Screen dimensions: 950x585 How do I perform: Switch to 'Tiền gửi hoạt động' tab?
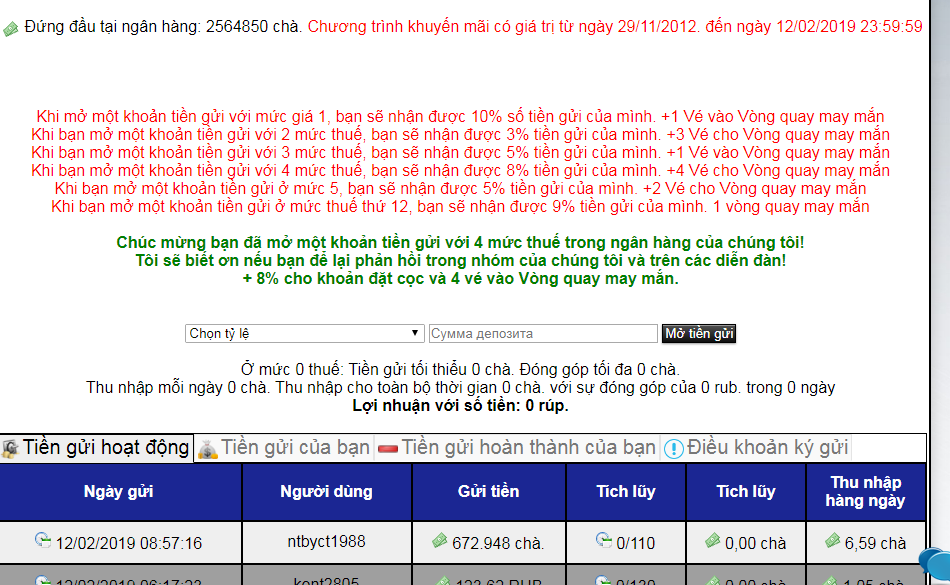97,448
